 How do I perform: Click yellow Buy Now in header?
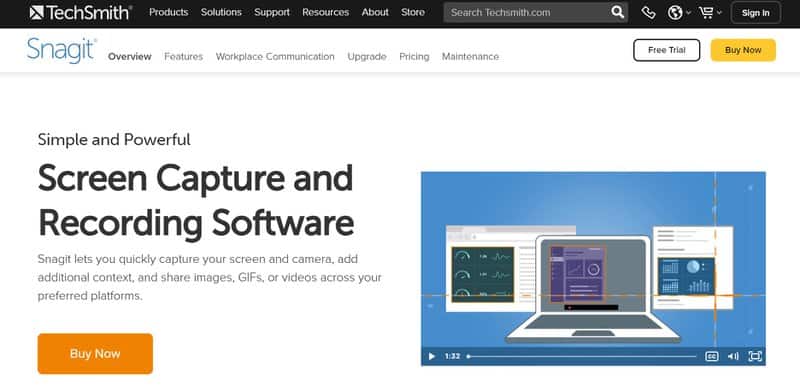[x=743, y=50]
